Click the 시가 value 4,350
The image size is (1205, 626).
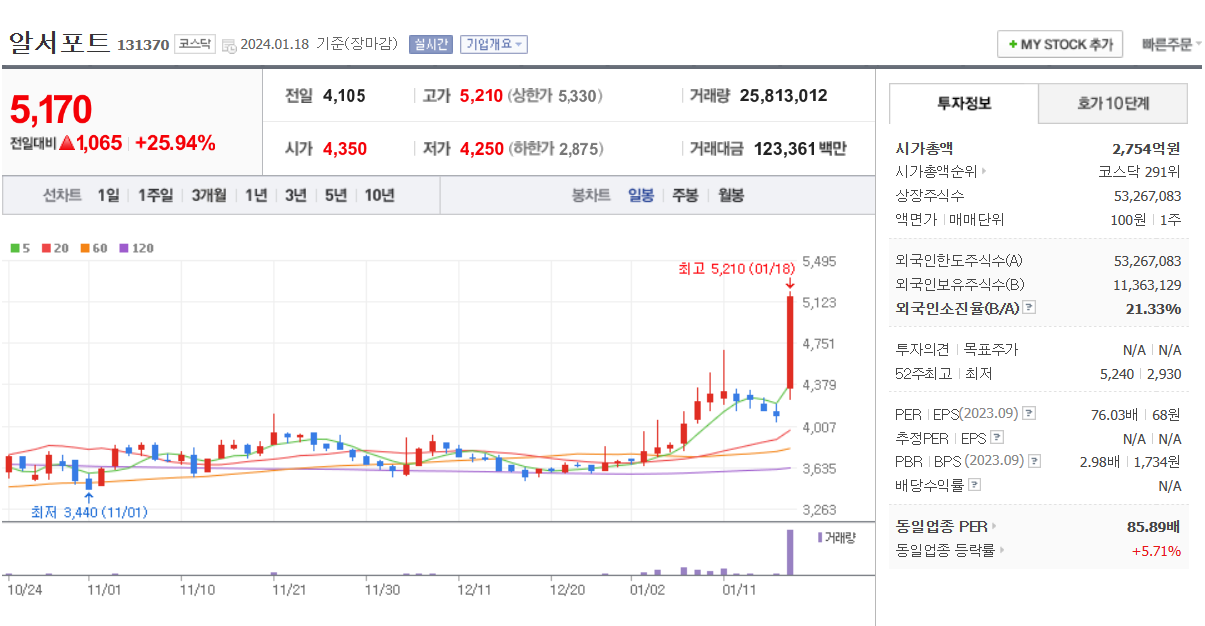(345, 149)
